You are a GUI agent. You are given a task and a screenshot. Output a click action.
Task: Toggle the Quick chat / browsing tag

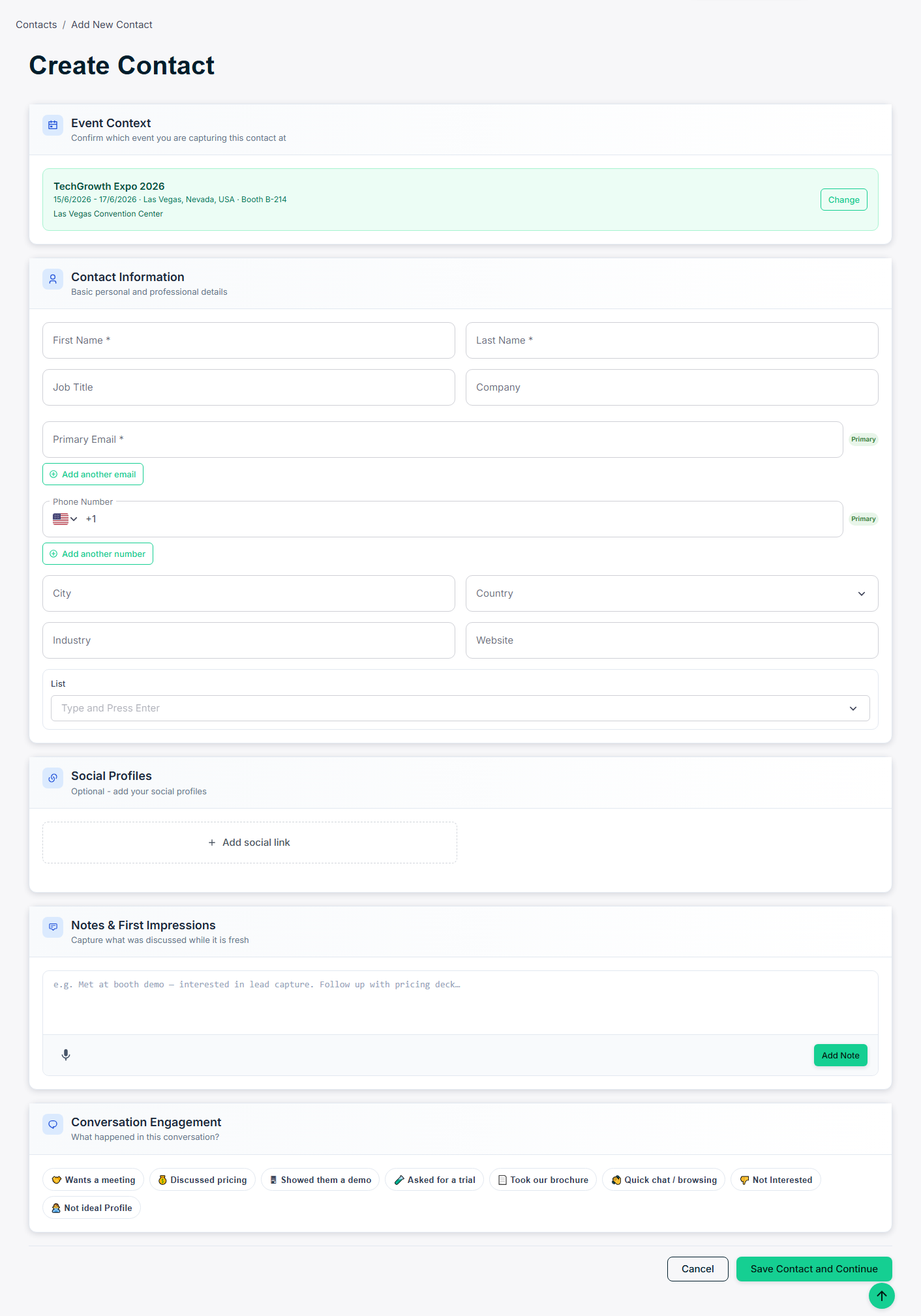point(663,1179)
